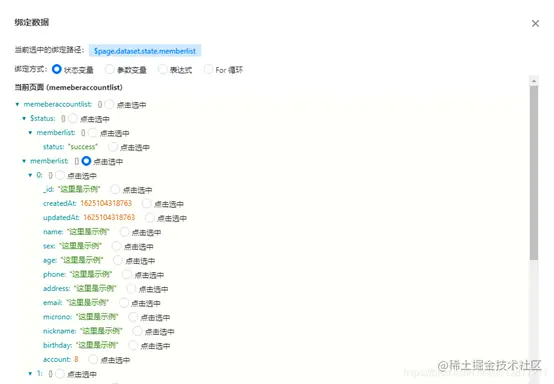Click the $page.dataset.state.memberlist binding path
Viewport: 554px width, 384px height.
pyautogui.click(x=145, y=51)
